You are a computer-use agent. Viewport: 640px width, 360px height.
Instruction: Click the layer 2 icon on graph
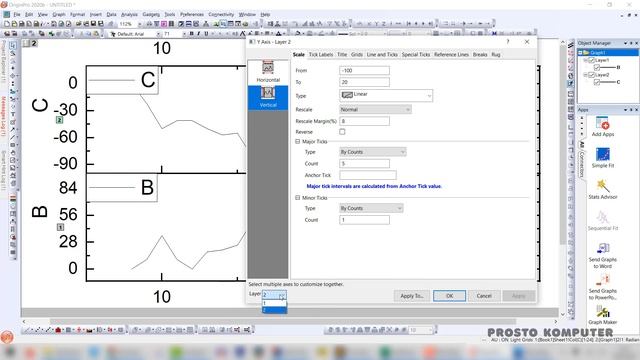(x=59, y=120)
